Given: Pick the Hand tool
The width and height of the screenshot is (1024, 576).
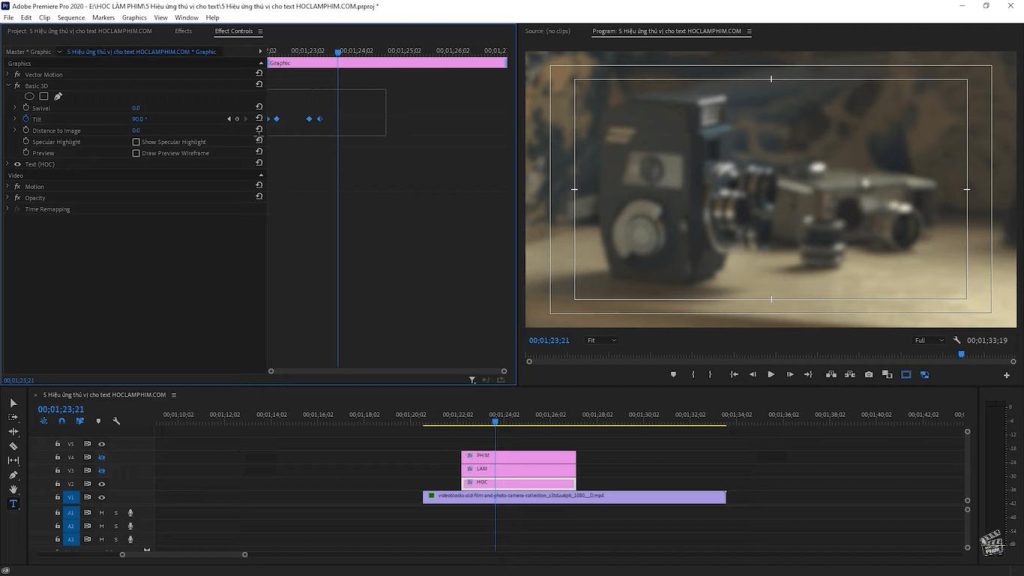Looking at the screenshot, I should [13, 489].
